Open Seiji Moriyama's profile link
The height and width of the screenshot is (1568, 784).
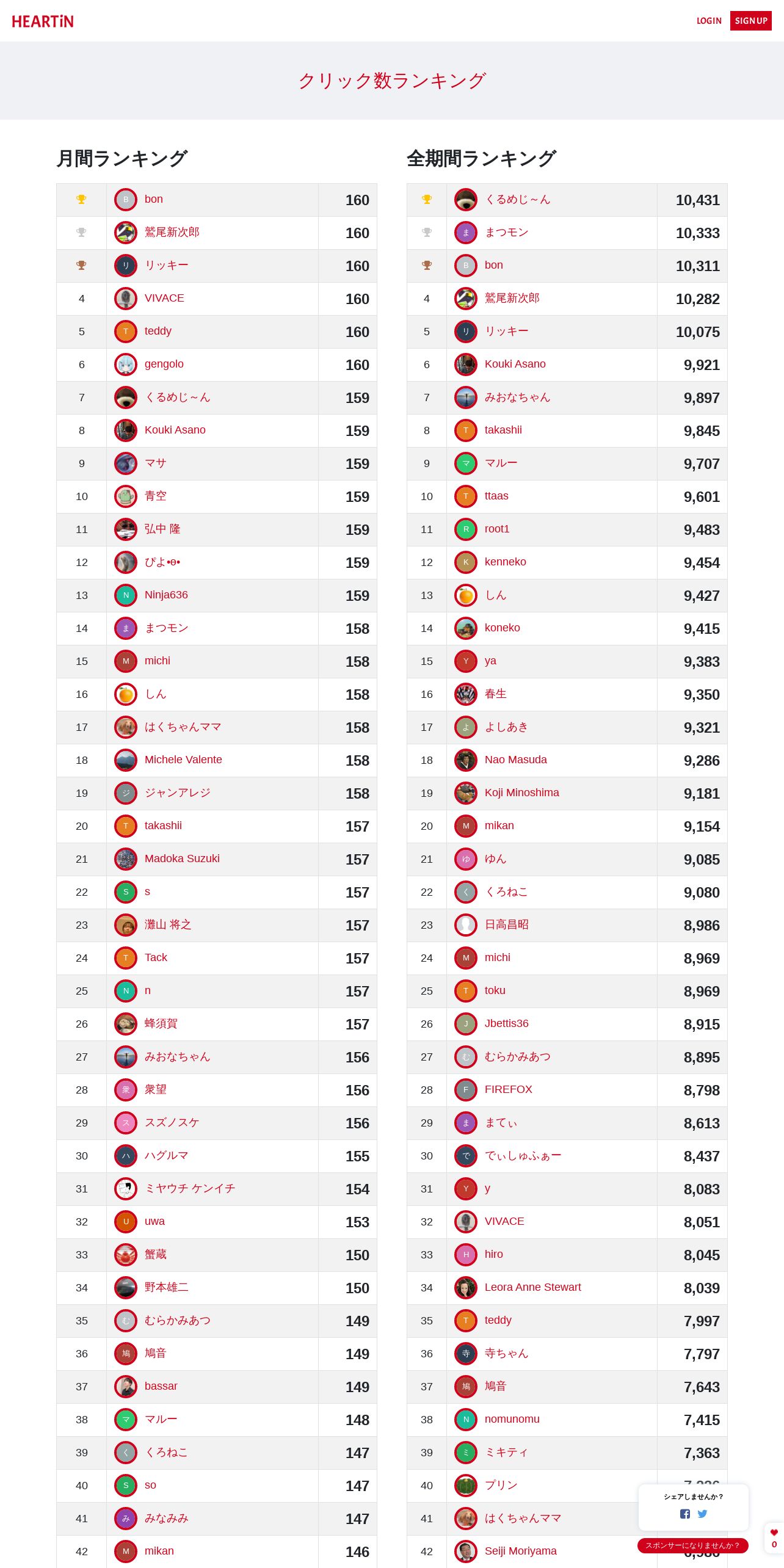521,1551
